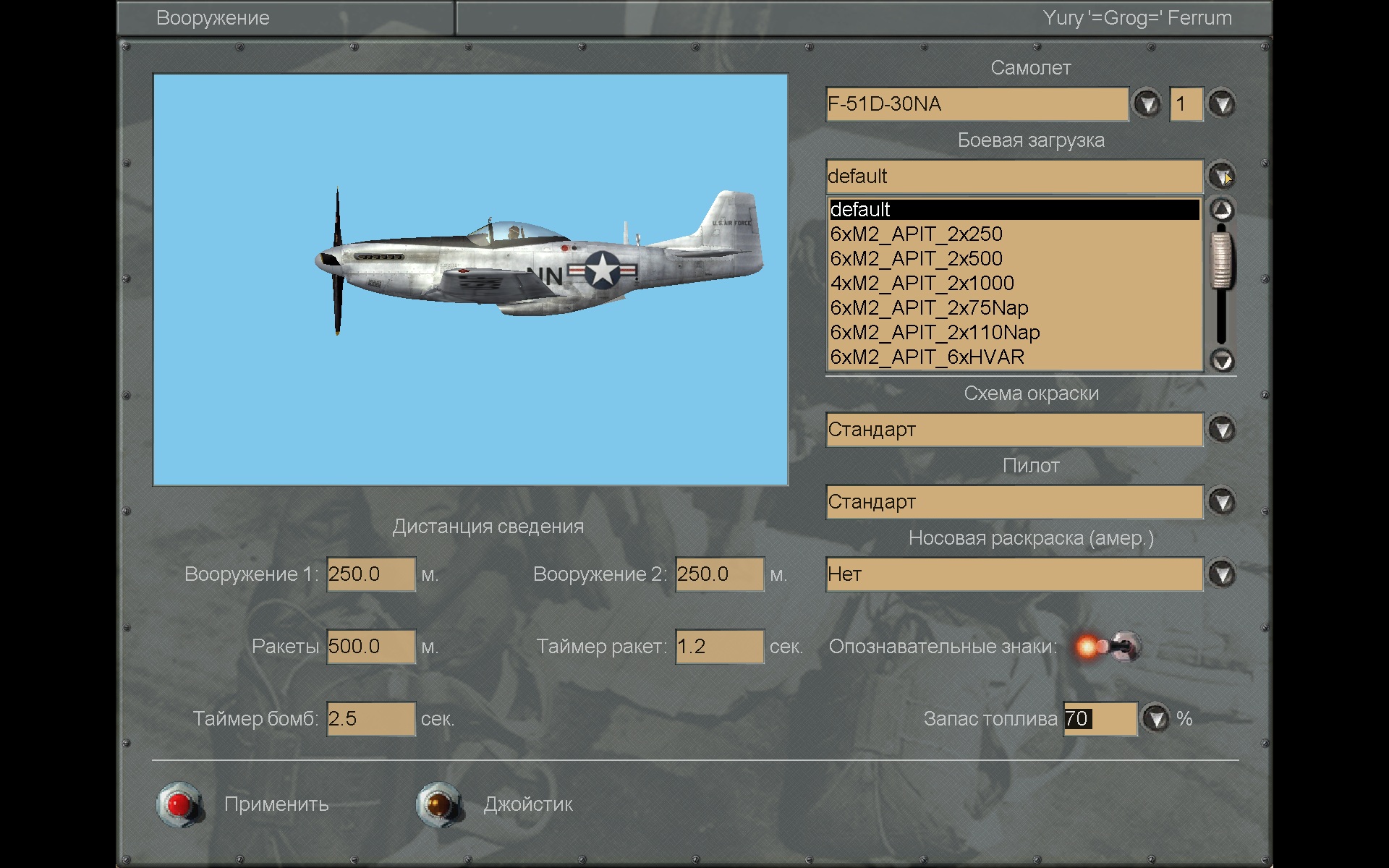Expand the Схема окраски dropdown
This screenshot has width=1389, height=868.
pos(1222,430)
